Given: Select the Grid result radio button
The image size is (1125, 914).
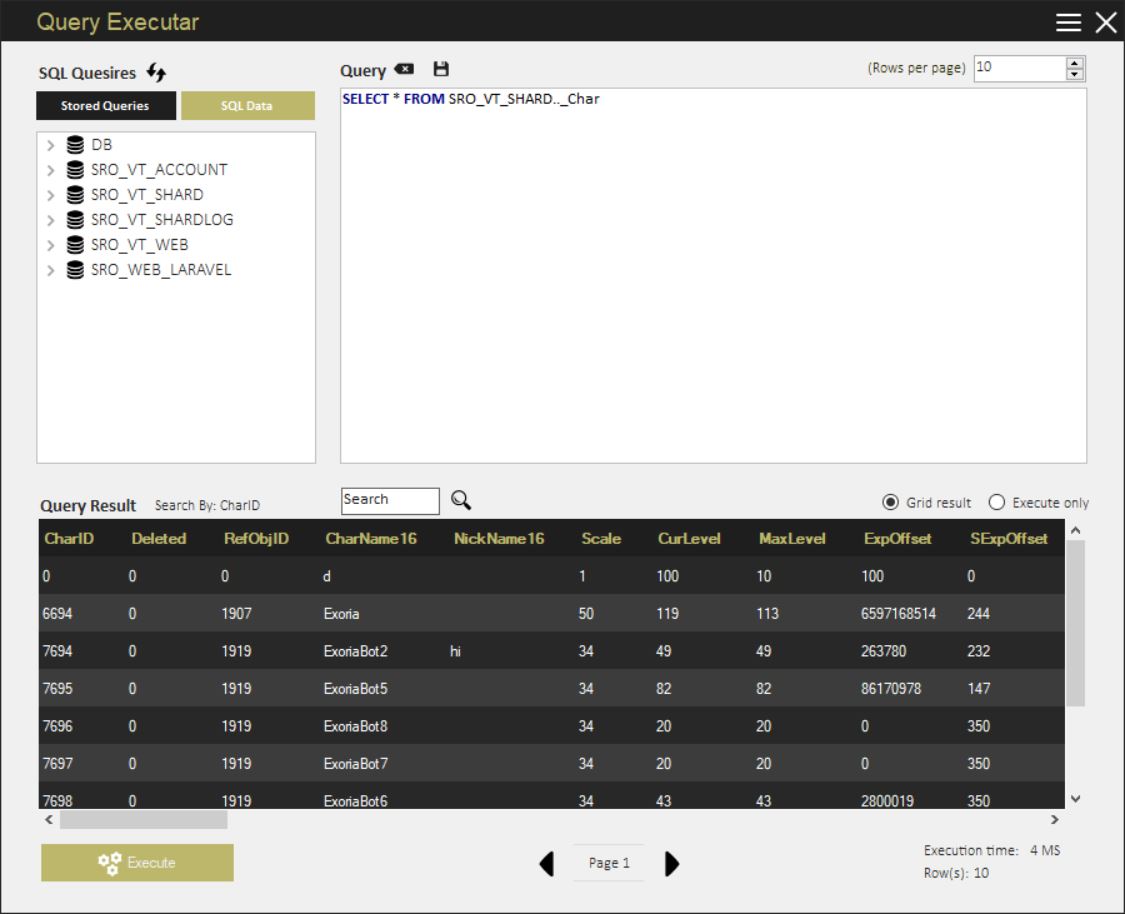Looking at the screenshot, I should 890,503.
